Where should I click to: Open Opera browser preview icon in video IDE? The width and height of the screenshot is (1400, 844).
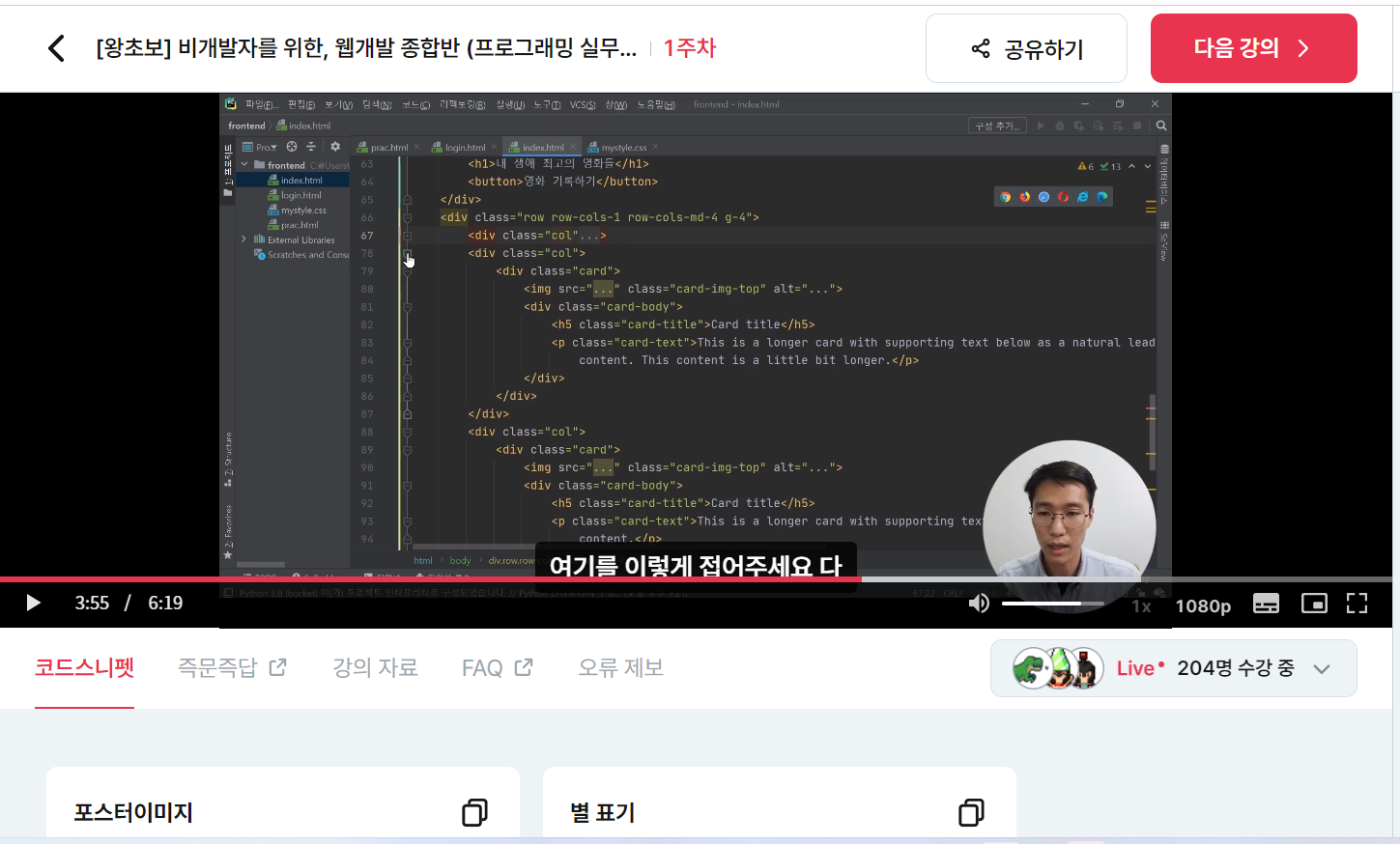tap(1063, 197)
